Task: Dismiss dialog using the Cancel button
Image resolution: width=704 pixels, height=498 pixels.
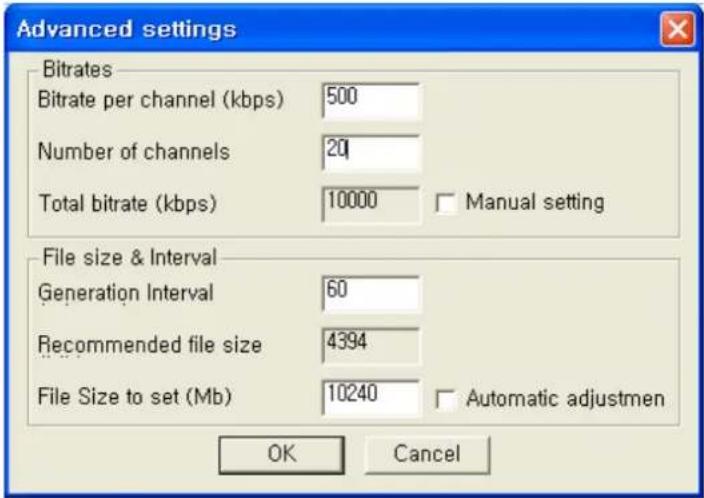Action: coord(427,454)
